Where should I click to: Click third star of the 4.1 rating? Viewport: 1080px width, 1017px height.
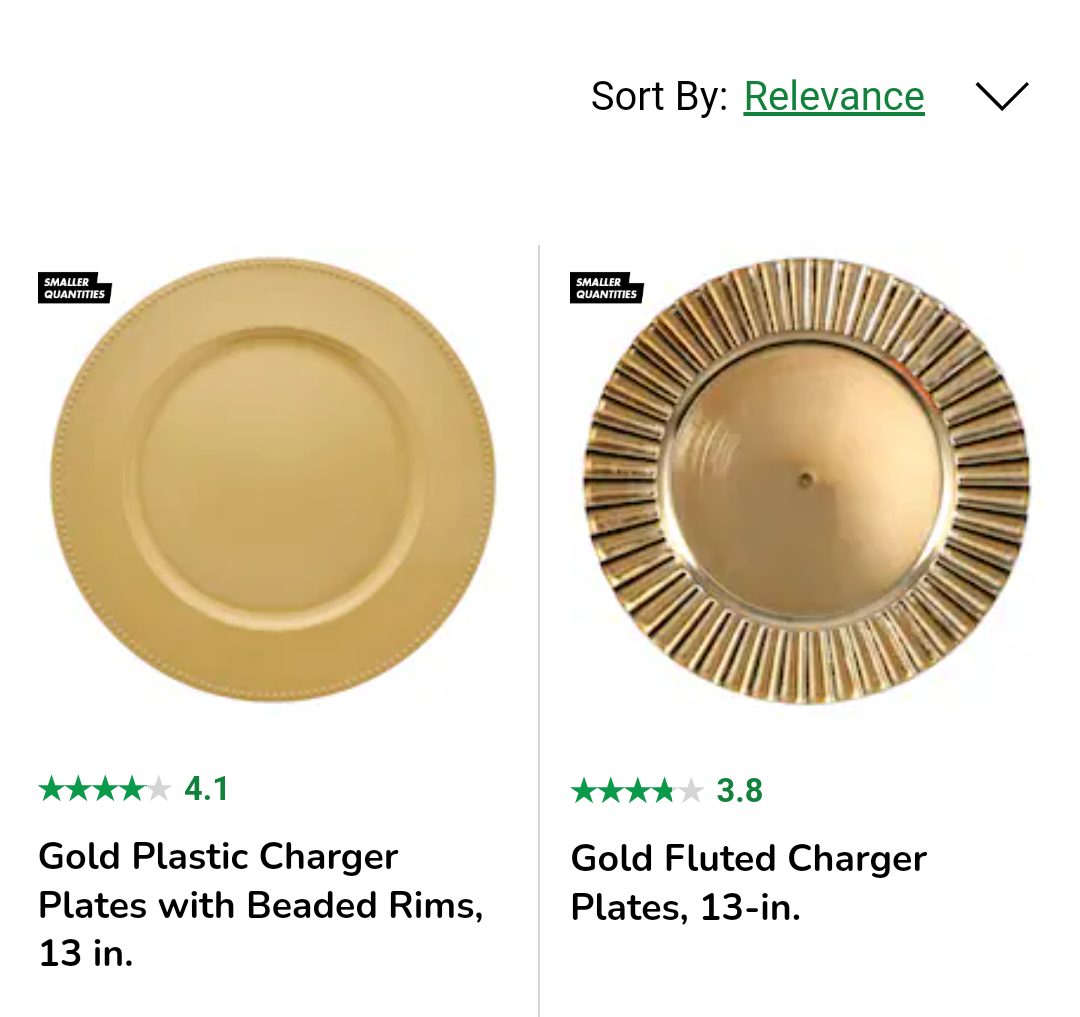click(105, 790)
